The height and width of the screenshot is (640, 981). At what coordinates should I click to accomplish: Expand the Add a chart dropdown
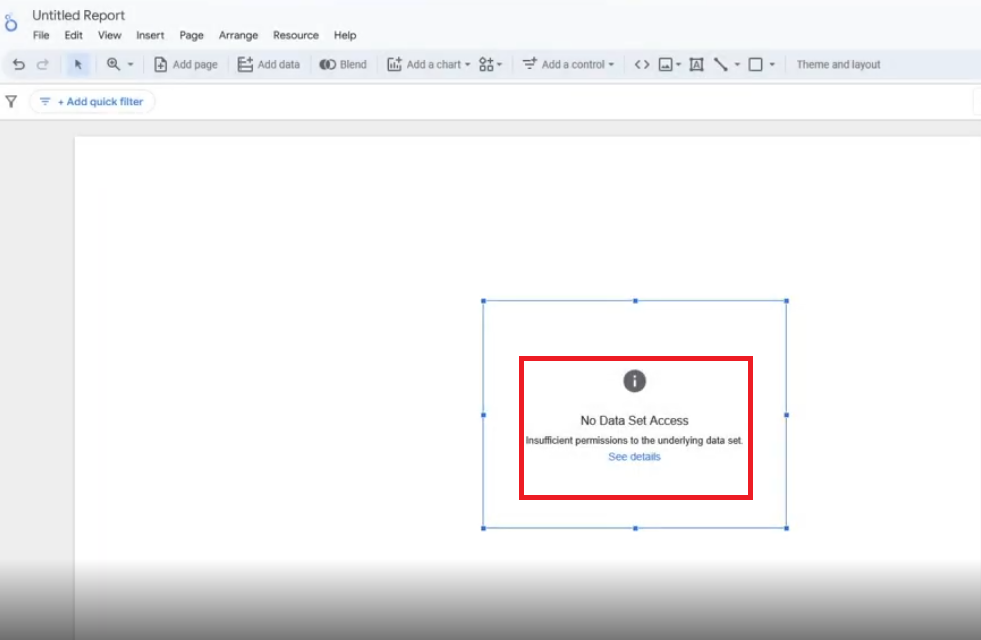428,64
